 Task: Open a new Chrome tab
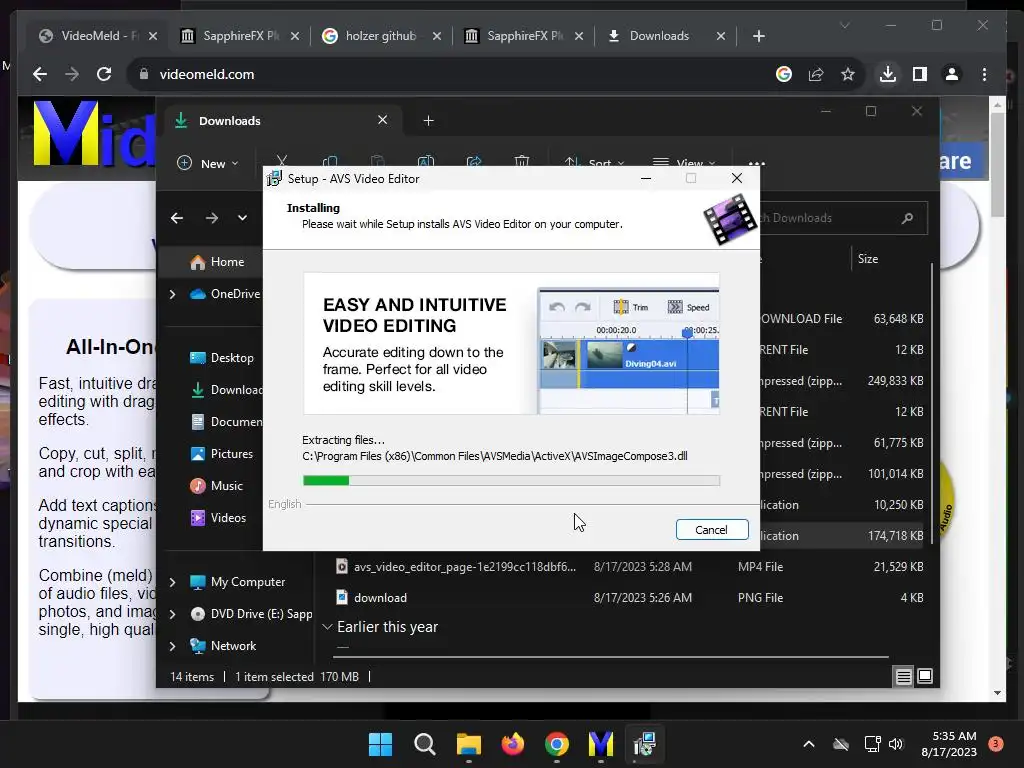point(758,36)
